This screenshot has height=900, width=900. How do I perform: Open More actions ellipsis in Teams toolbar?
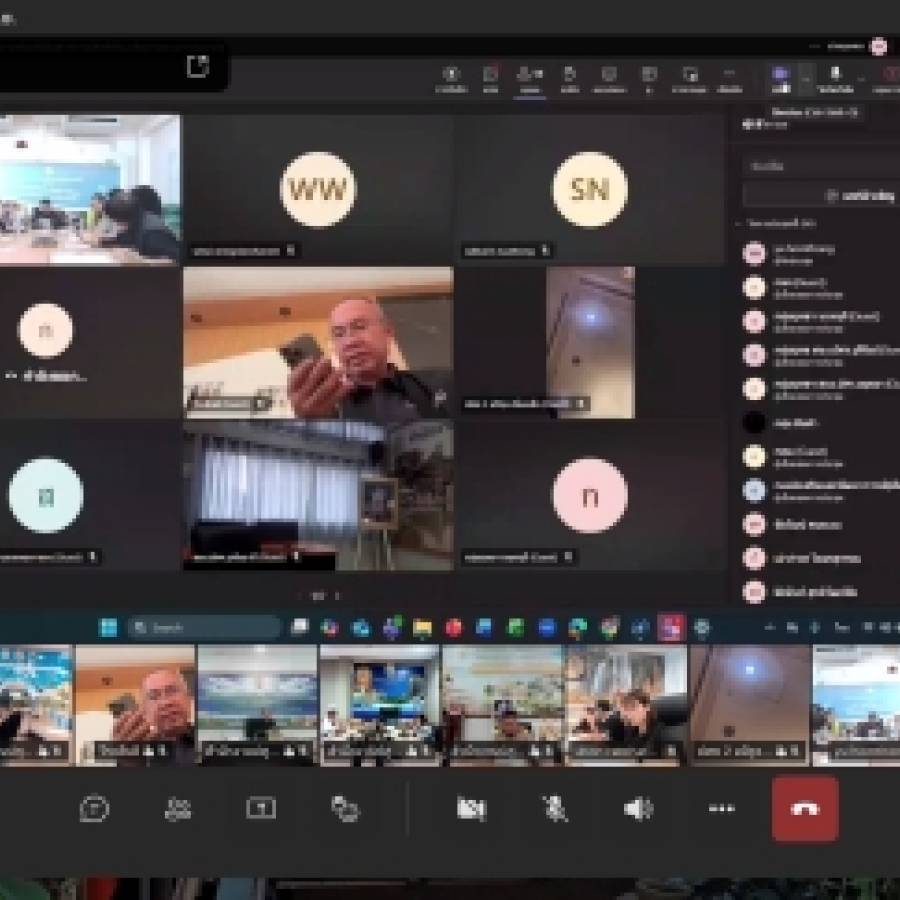[730, 79]
